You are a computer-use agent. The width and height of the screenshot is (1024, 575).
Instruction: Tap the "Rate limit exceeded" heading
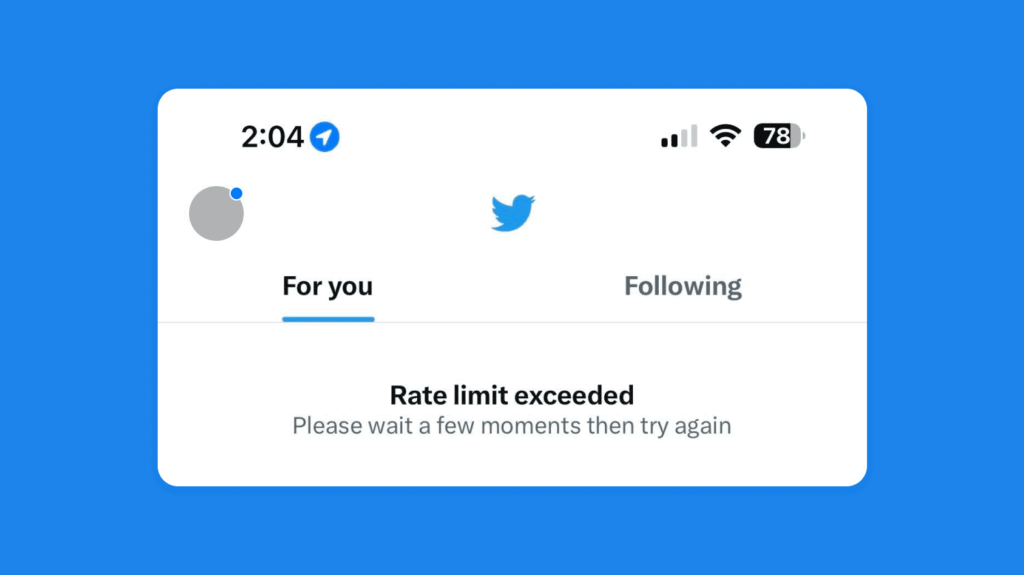(x=512, y=395)
